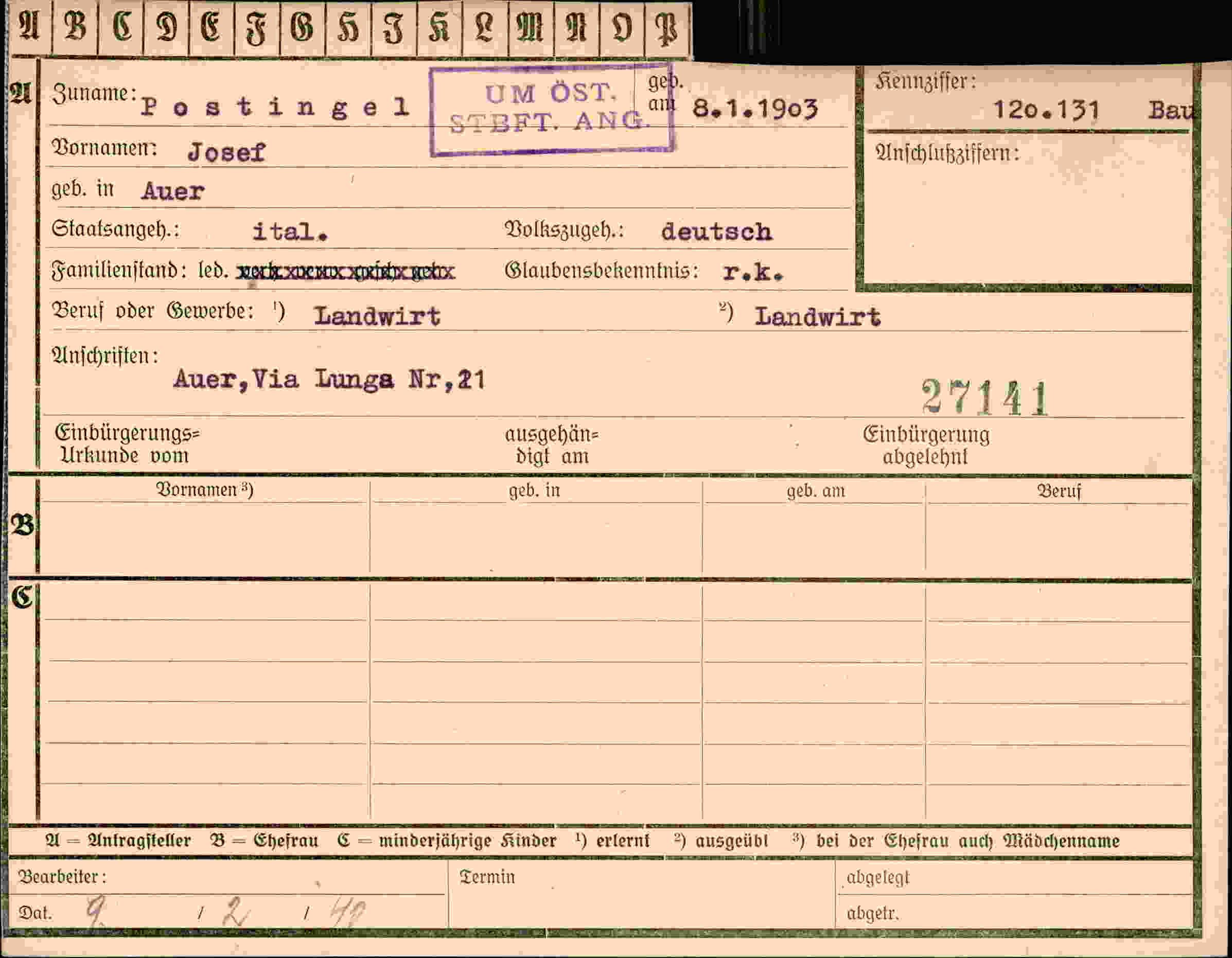The image size is (1232, 958).
Task: Select the address 'Auer, Via Lunga Nr,21'
Action: coord(329,379)
